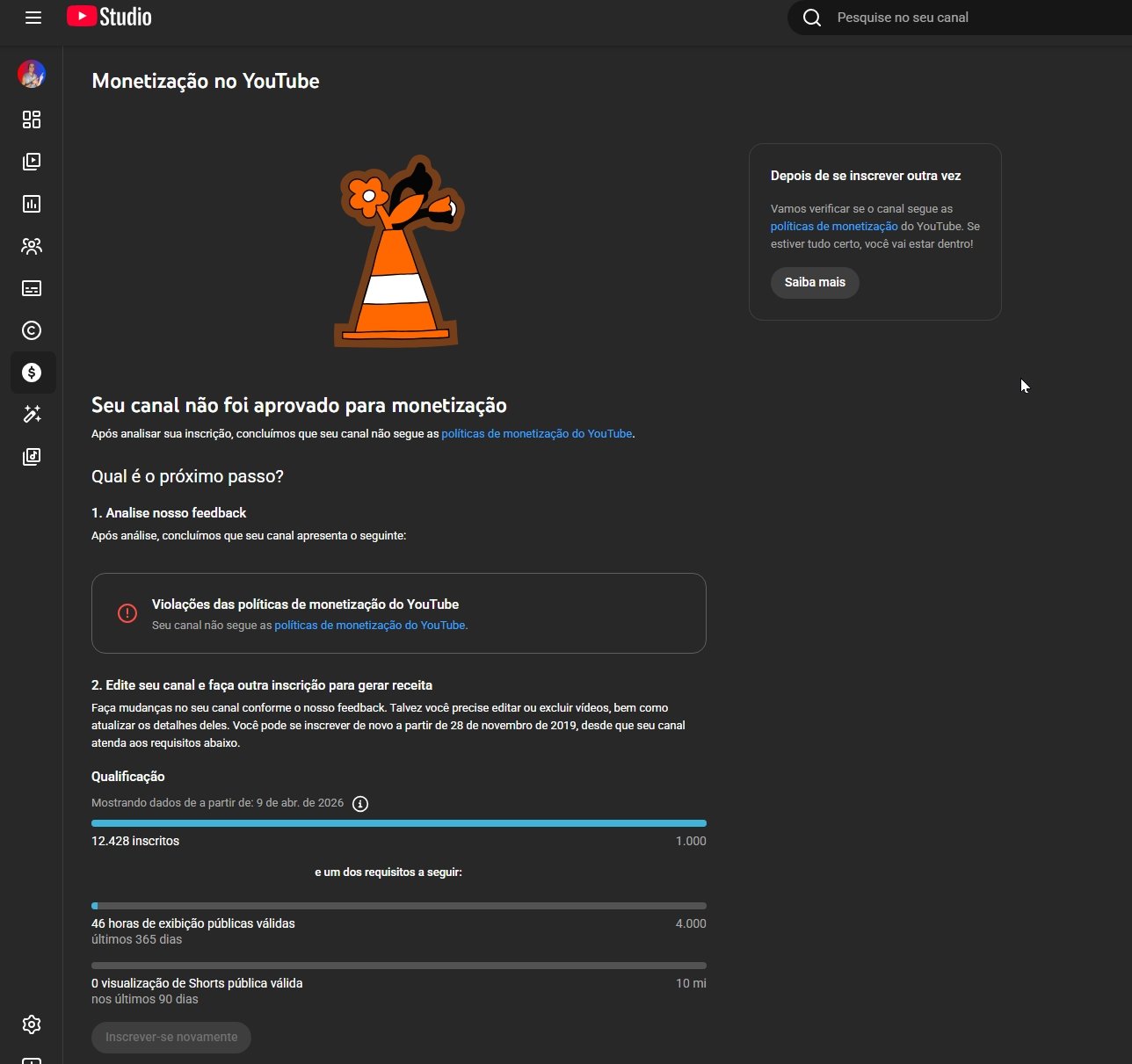
Task: Click '0 visualização de Shorts pública válida'
Action: click(x=197, y=983)
